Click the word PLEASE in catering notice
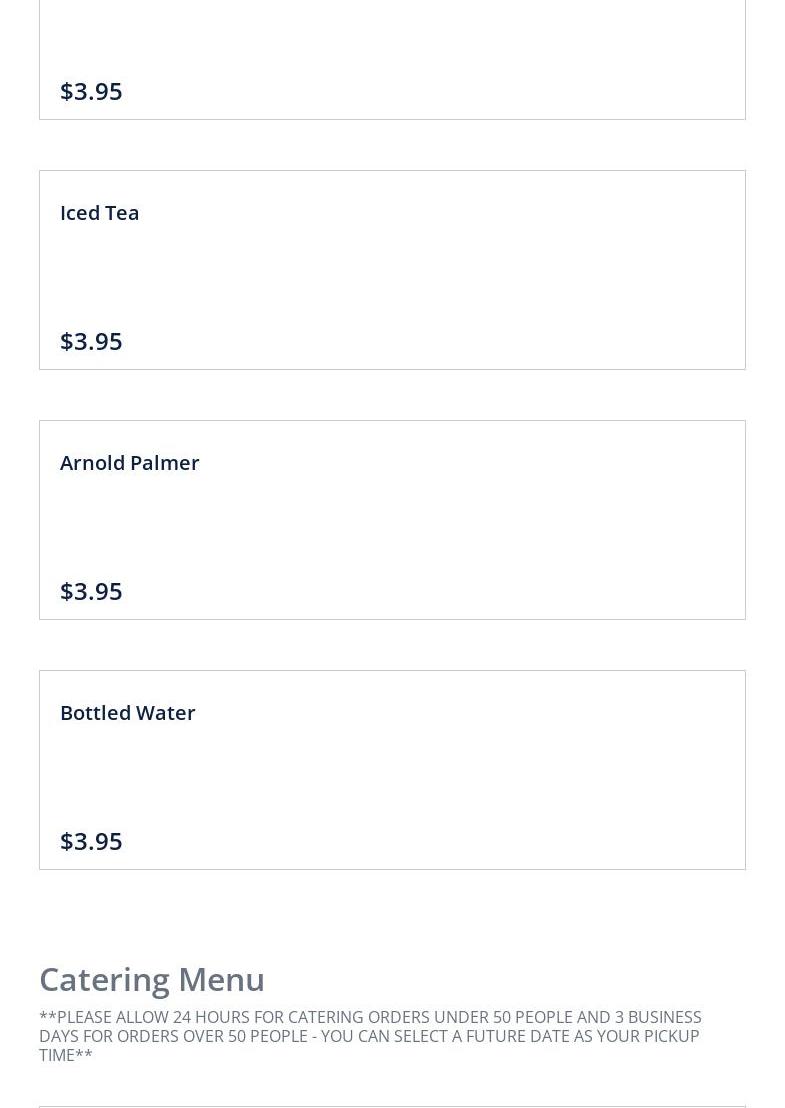Image resolution: width=785 pixels, height=1108 pixels. (83, 1017)
